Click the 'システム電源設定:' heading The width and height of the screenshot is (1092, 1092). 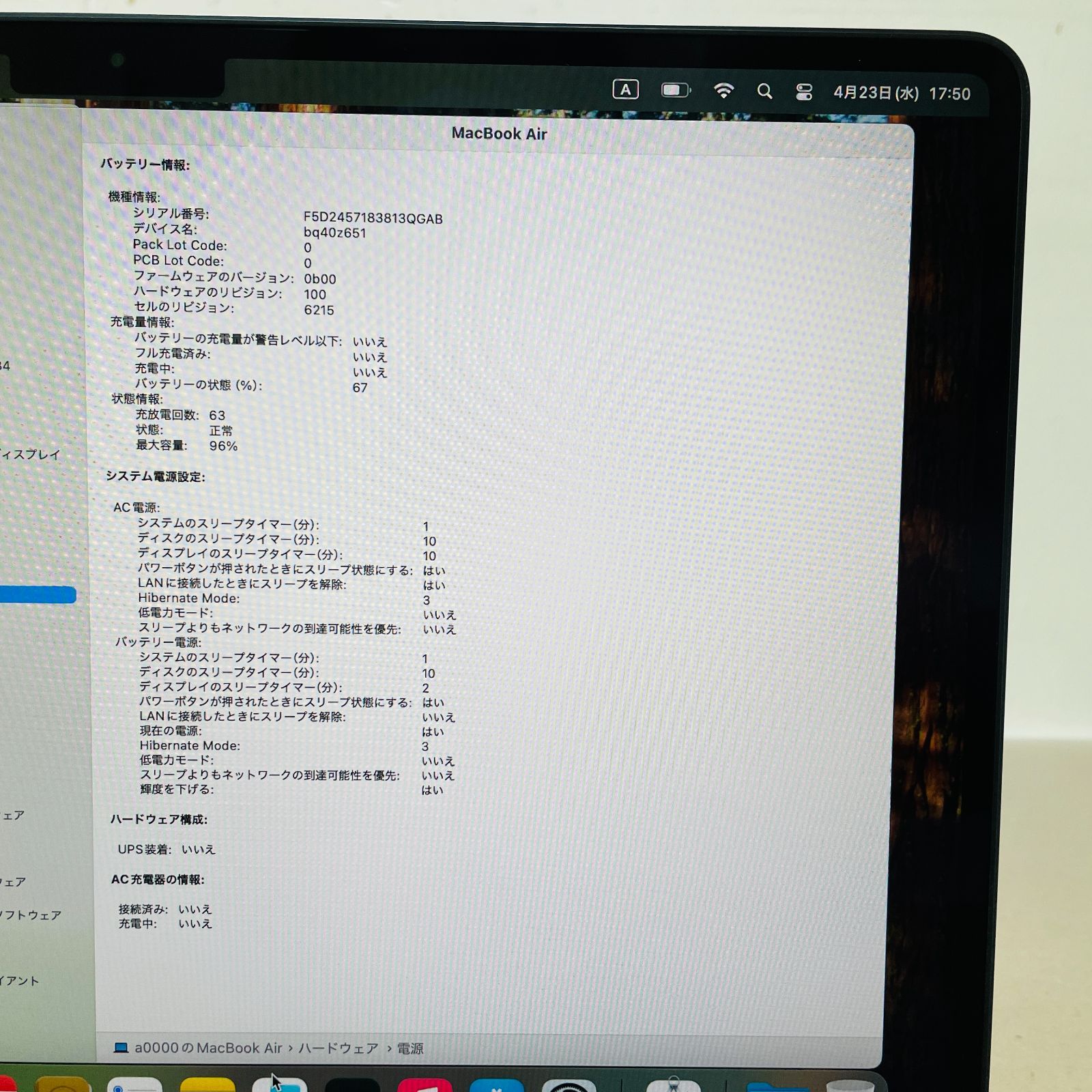point(156,476)
